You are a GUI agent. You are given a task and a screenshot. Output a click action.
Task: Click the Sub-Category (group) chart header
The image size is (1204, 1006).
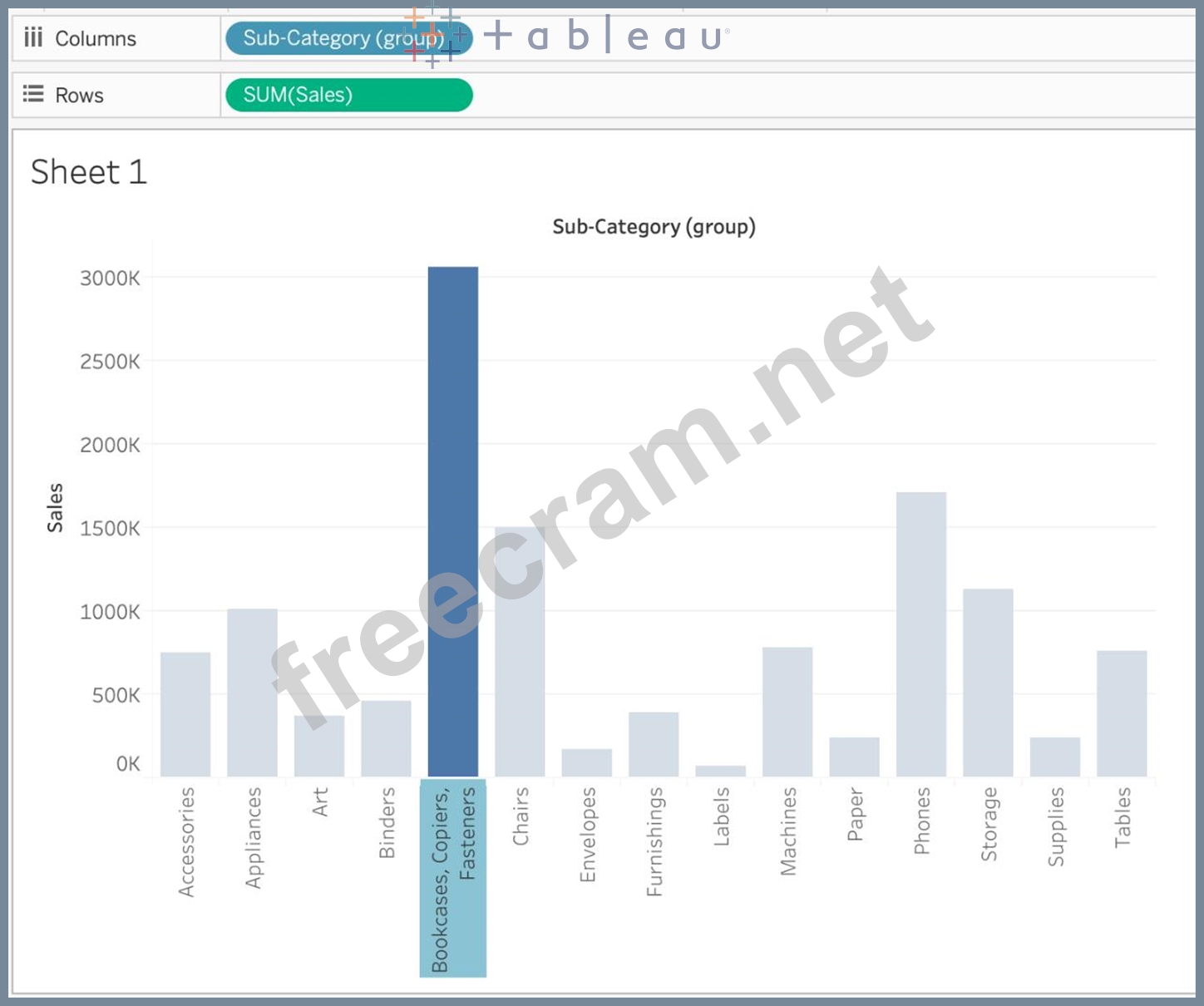(x=654, y=226)
